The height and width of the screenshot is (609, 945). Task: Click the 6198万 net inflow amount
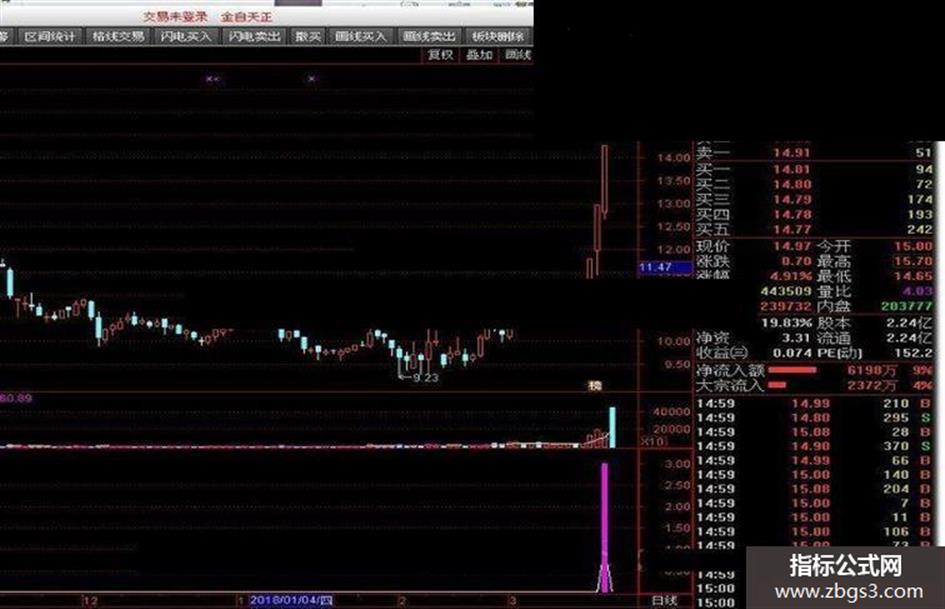872,370
